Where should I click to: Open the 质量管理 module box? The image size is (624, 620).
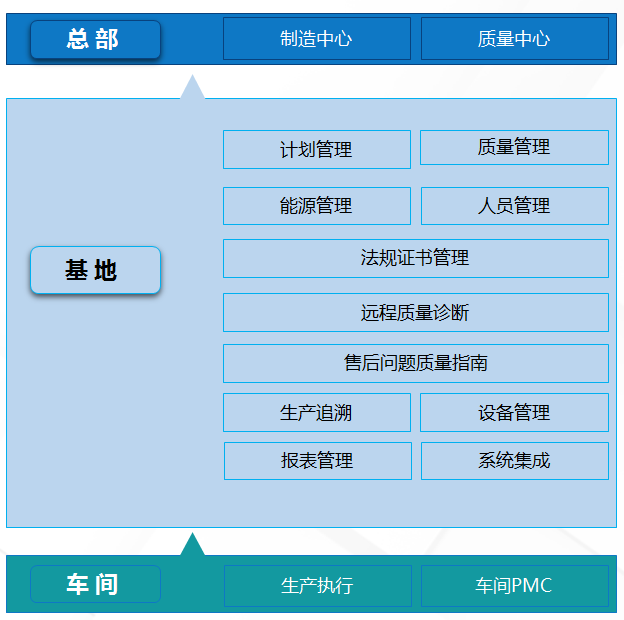(x=514, y=147)
